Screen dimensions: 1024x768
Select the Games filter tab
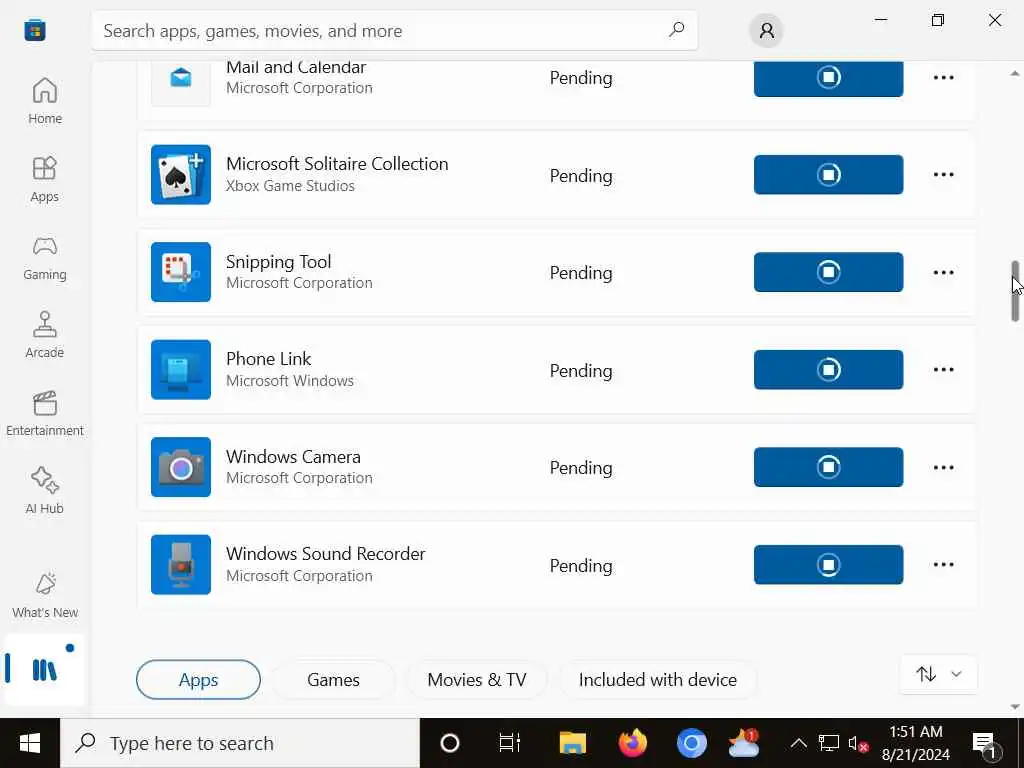(333, 679)
